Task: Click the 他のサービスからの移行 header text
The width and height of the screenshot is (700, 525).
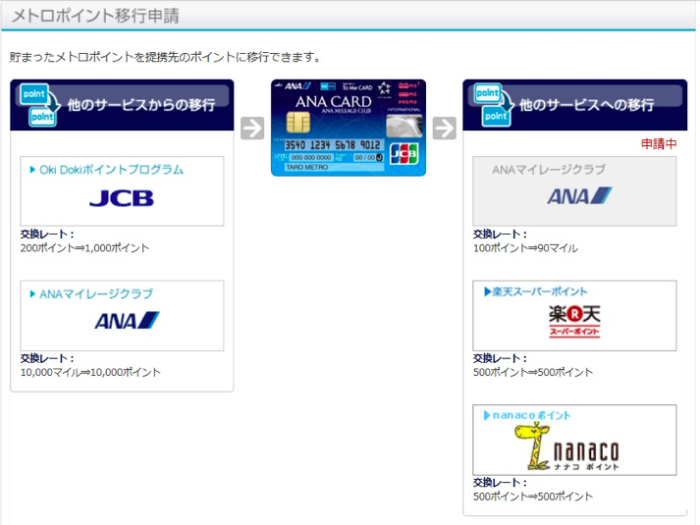Action: (x=141, y=105)
